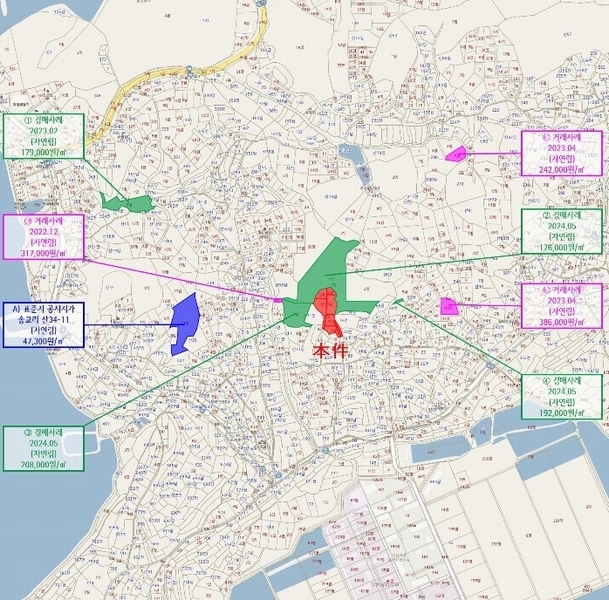
Task: Click the red 本件 subject parcel
Action: click(x=327, y=311)
